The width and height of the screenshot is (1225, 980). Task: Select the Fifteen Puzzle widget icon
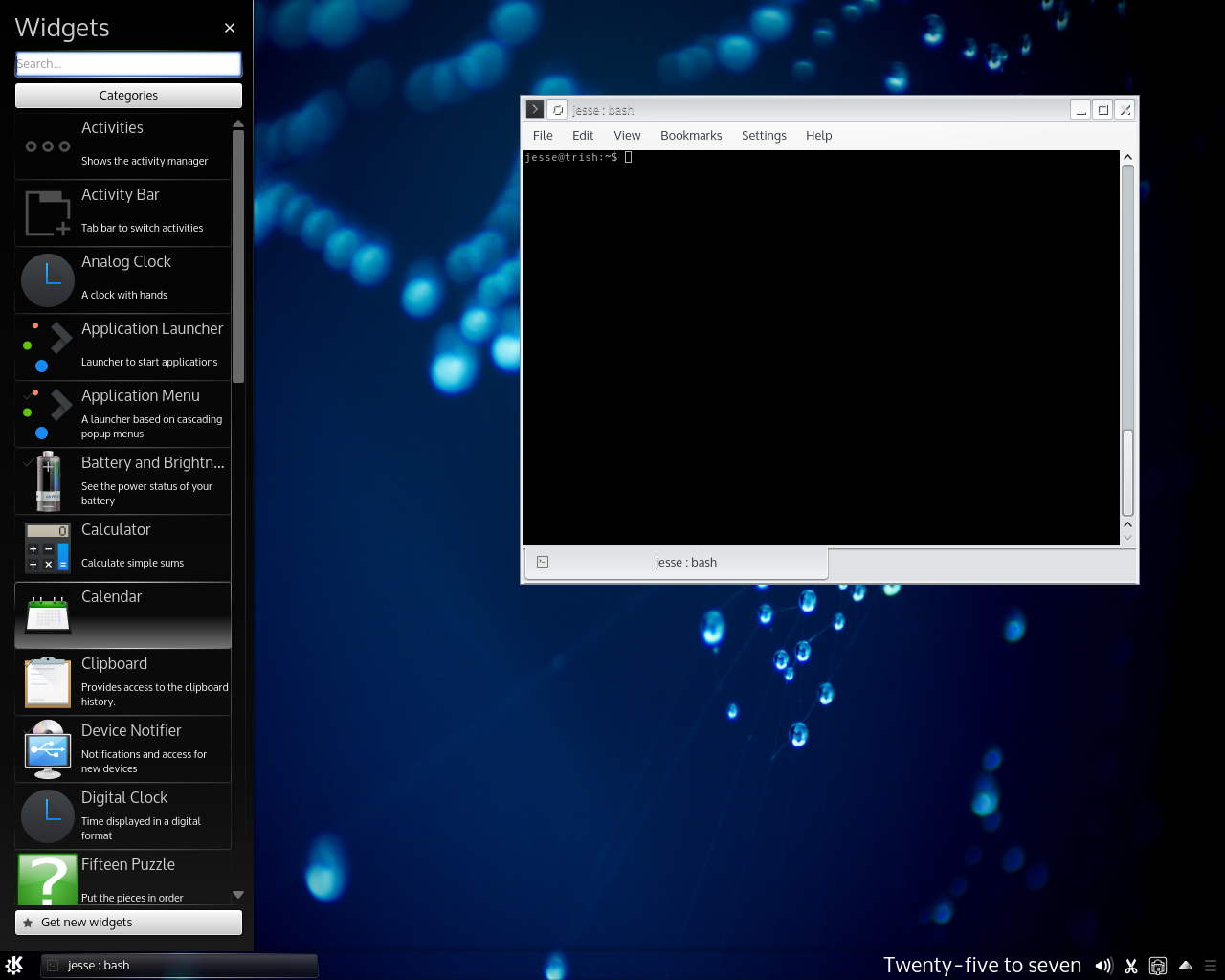47,880
